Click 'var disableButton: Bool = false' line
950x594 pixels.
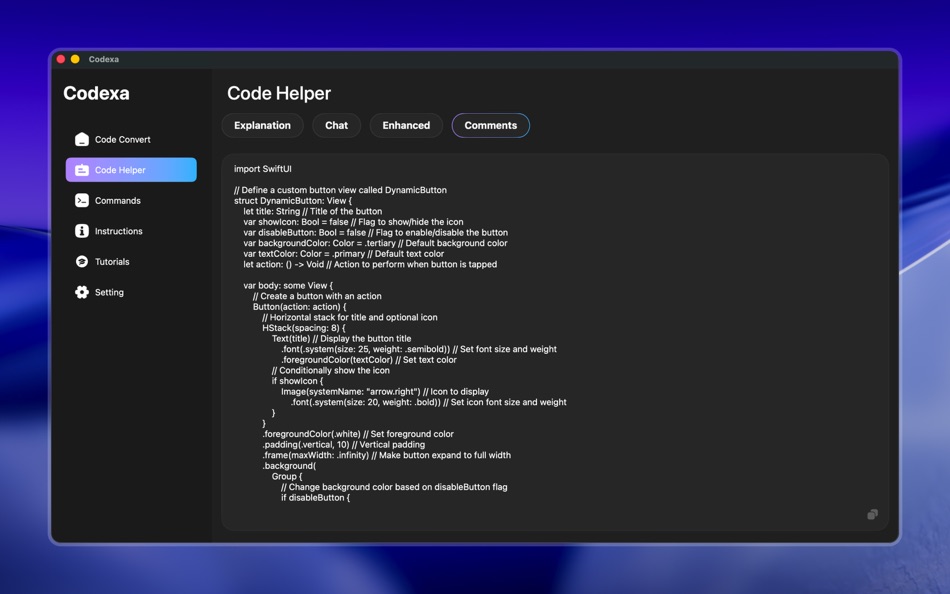pyautogui.click(x=376, y=233)
